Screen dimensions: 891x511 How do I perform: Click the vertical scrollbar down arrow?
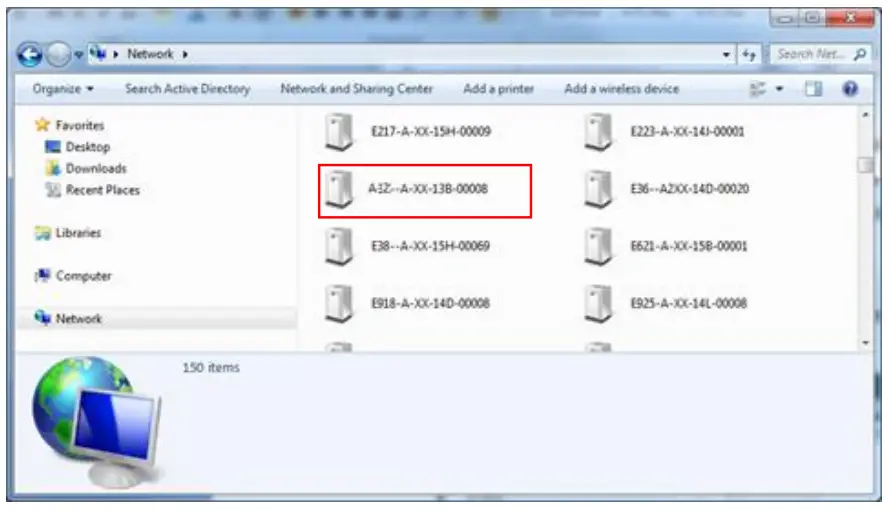tap(865, 343)
